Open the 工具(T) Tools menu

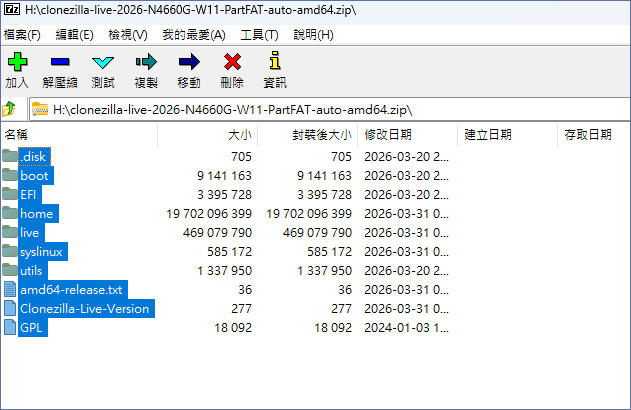click(259, 35)
